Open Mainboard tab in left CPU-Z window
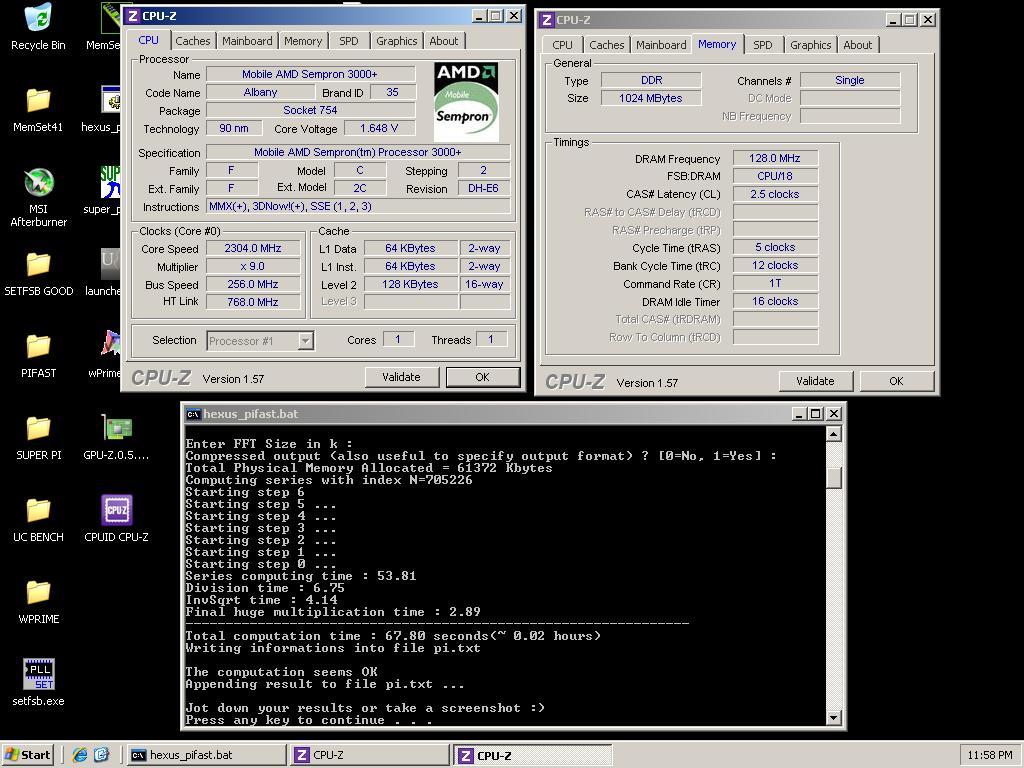 click(x=247, y=40)
